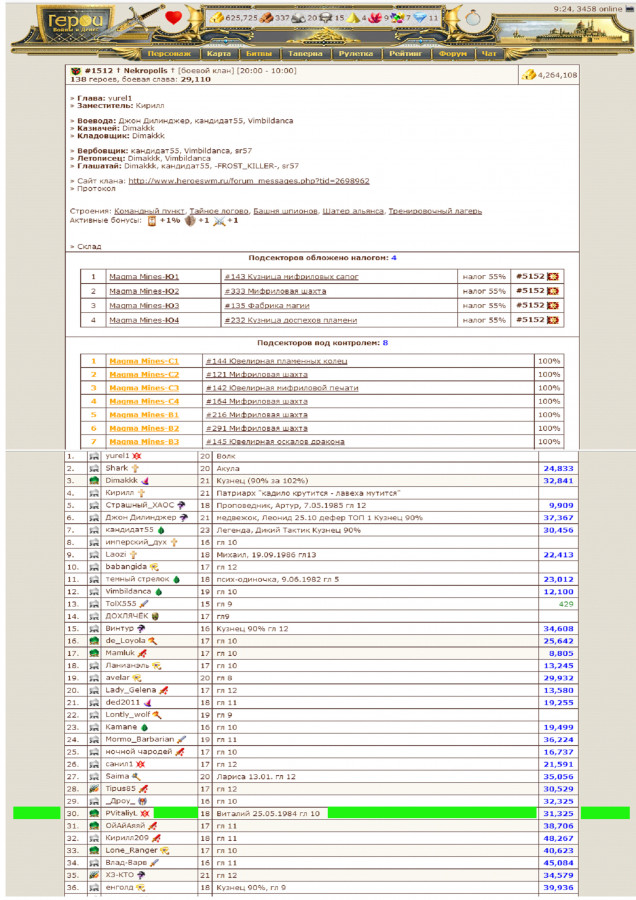Viewport: 636px width, 900px height.
Task: Open the Склад link
Action: pyautogui.click(x=89, y=246)
